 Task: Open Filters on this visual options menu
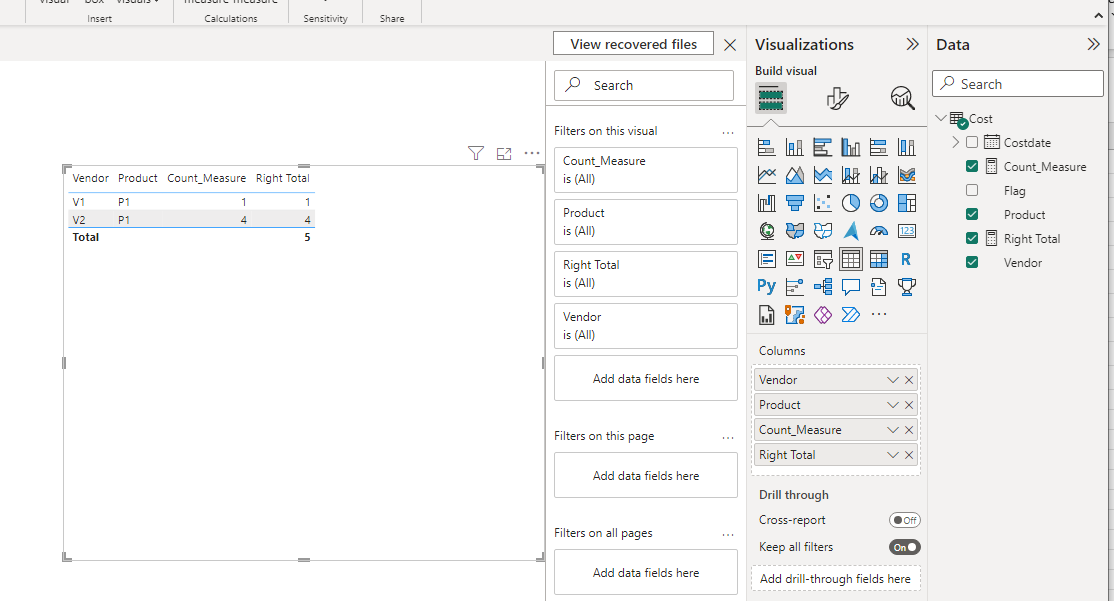pyautogui.click(x=728, y=132)
